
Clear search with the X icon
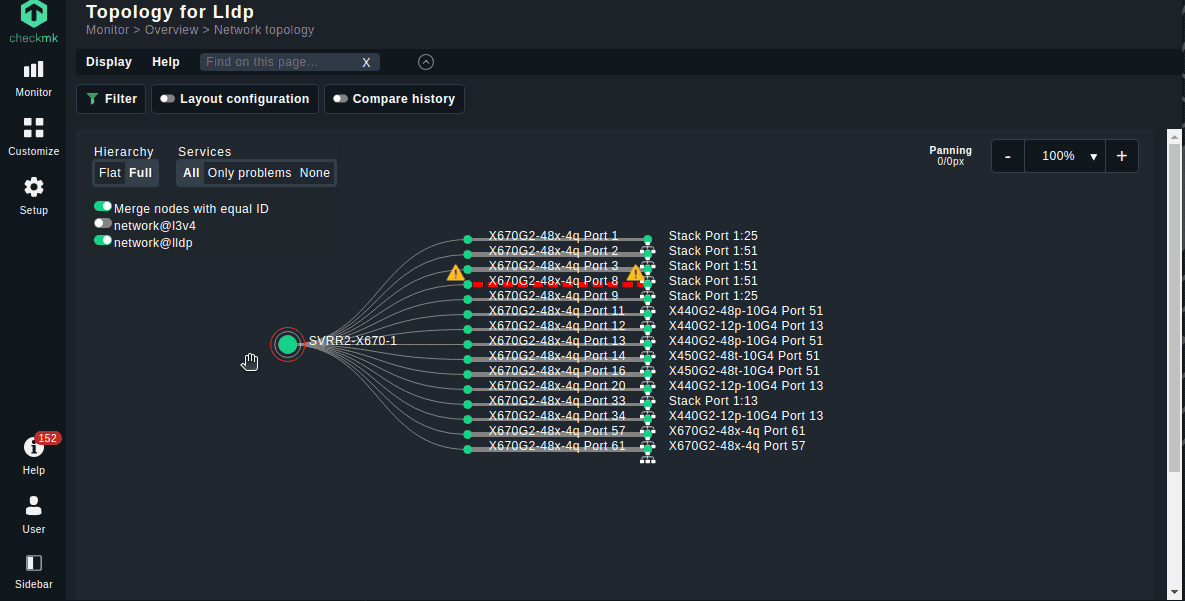(x=366, y=63)
